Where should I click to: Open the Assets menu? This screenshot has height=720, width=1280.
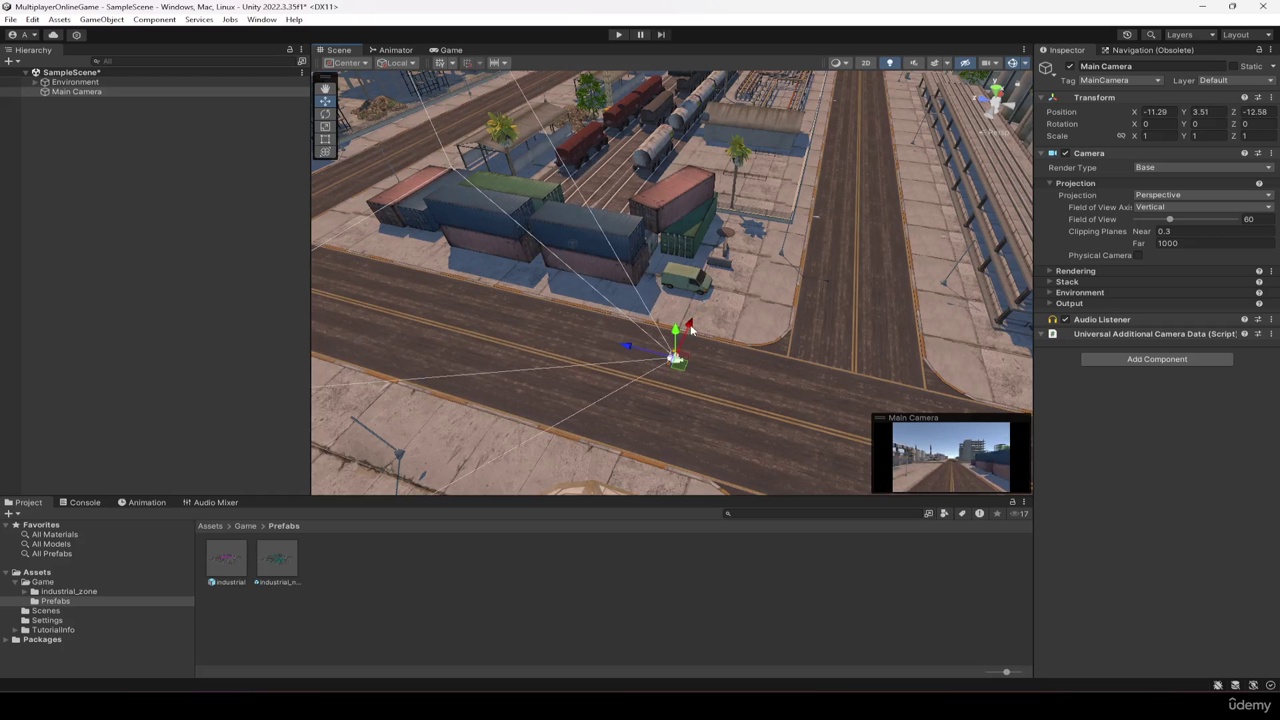point(59,20)
